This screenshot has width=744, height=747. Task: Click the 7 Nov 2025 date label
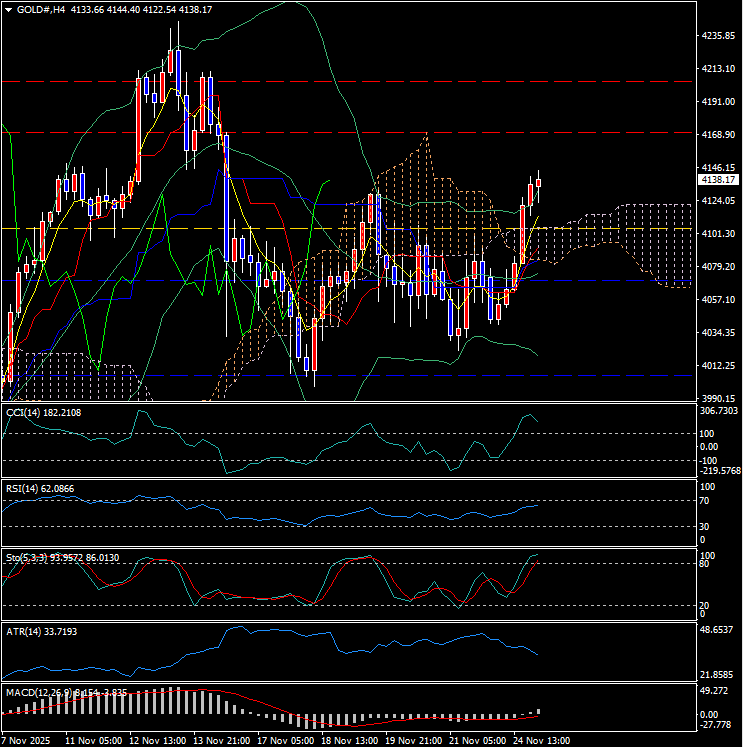click(26, 740)
